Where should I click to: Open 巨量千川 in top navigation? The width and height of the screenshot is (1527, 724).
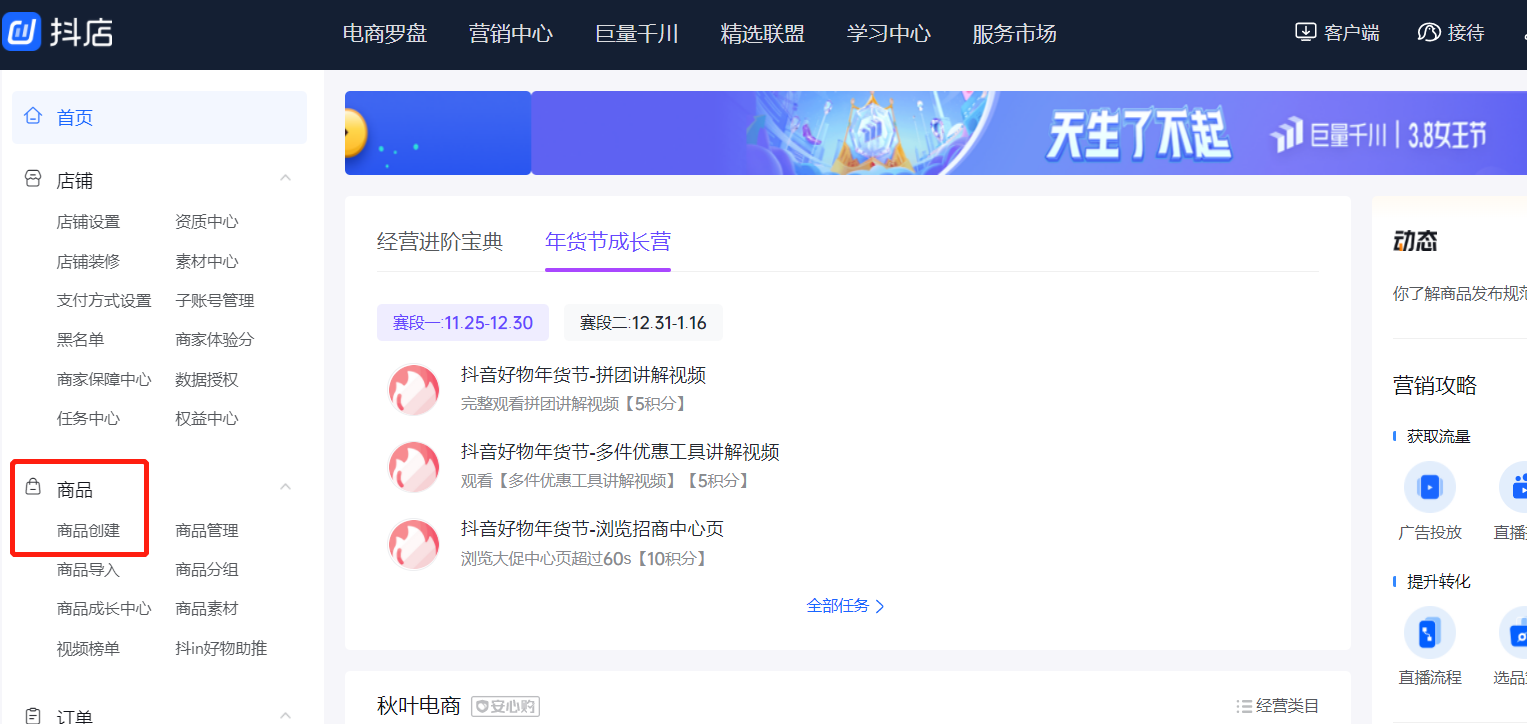click(x=637, y=33)
